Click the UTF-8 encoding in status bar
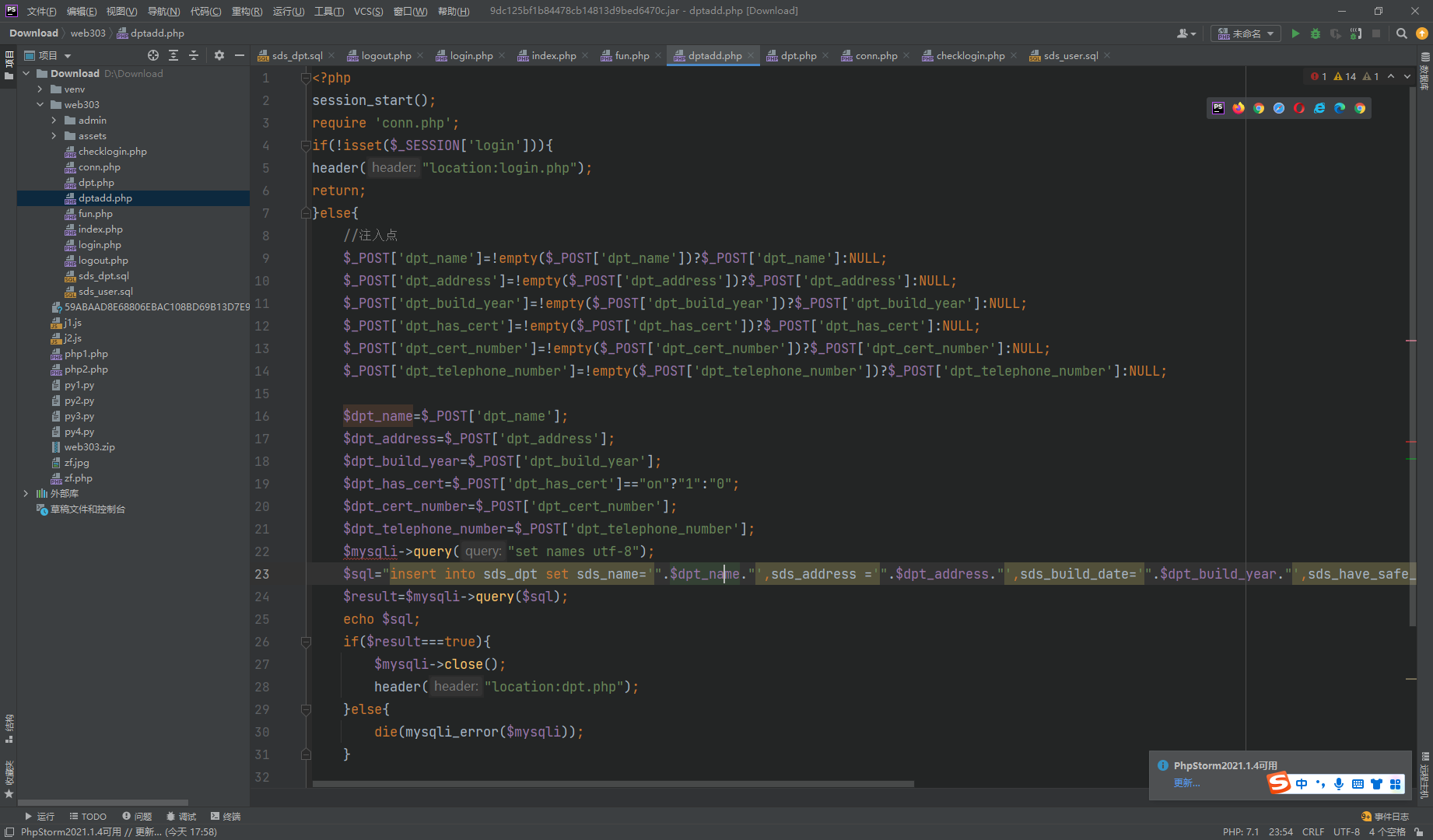Viewport: 1433px width, 840px height. 1347,832
